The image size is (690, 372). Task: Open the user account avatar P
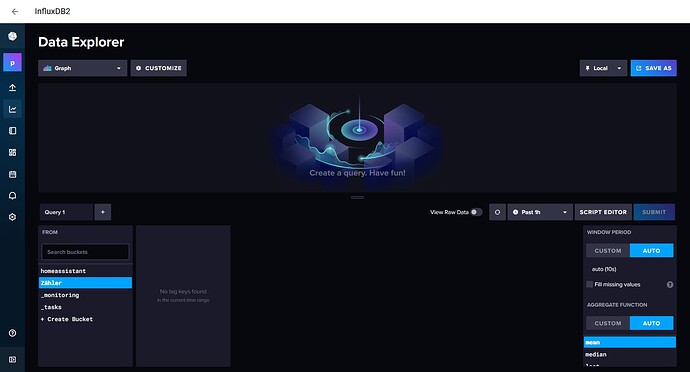[12, 63]
